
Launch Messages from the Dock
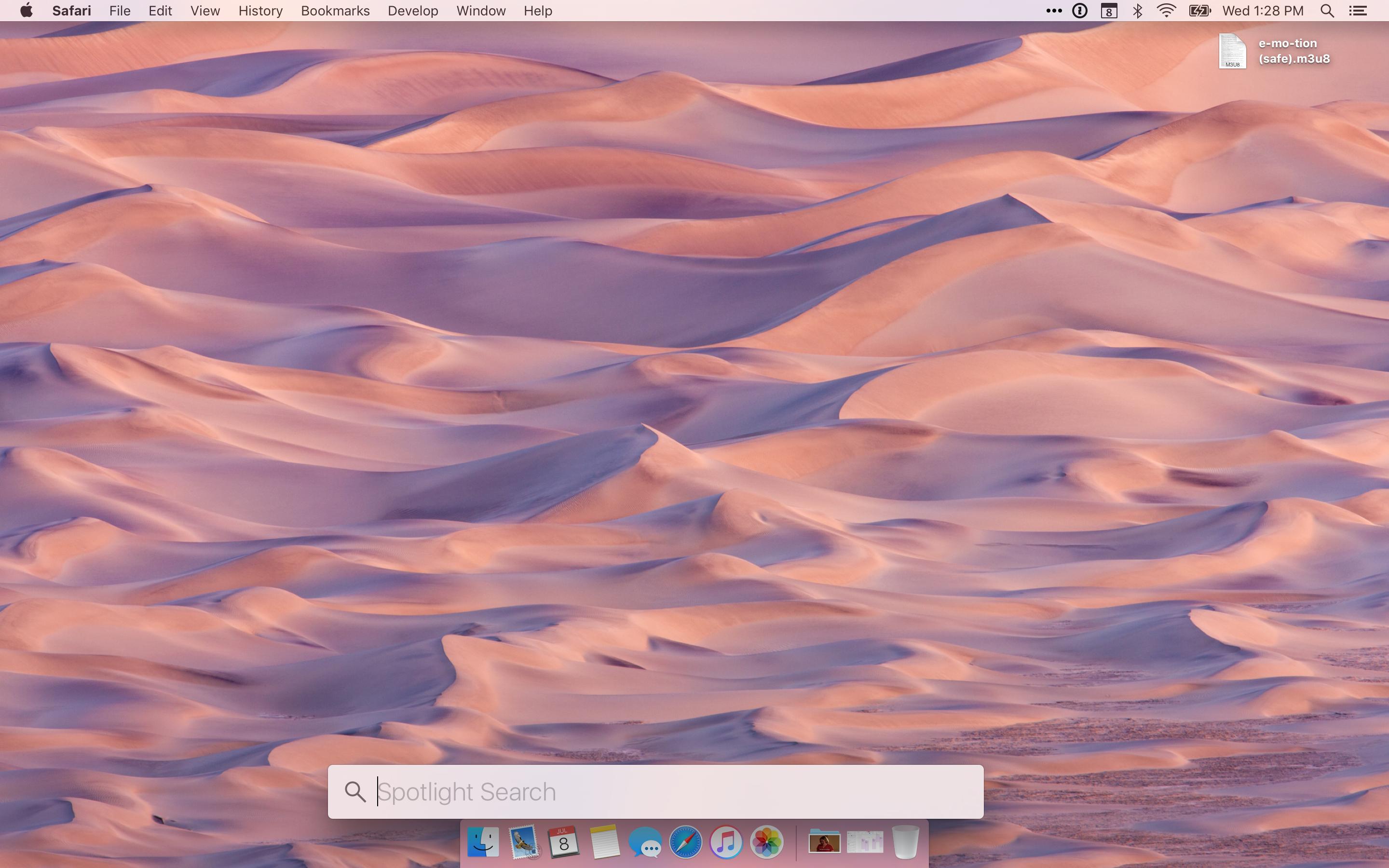click(645, 842)
